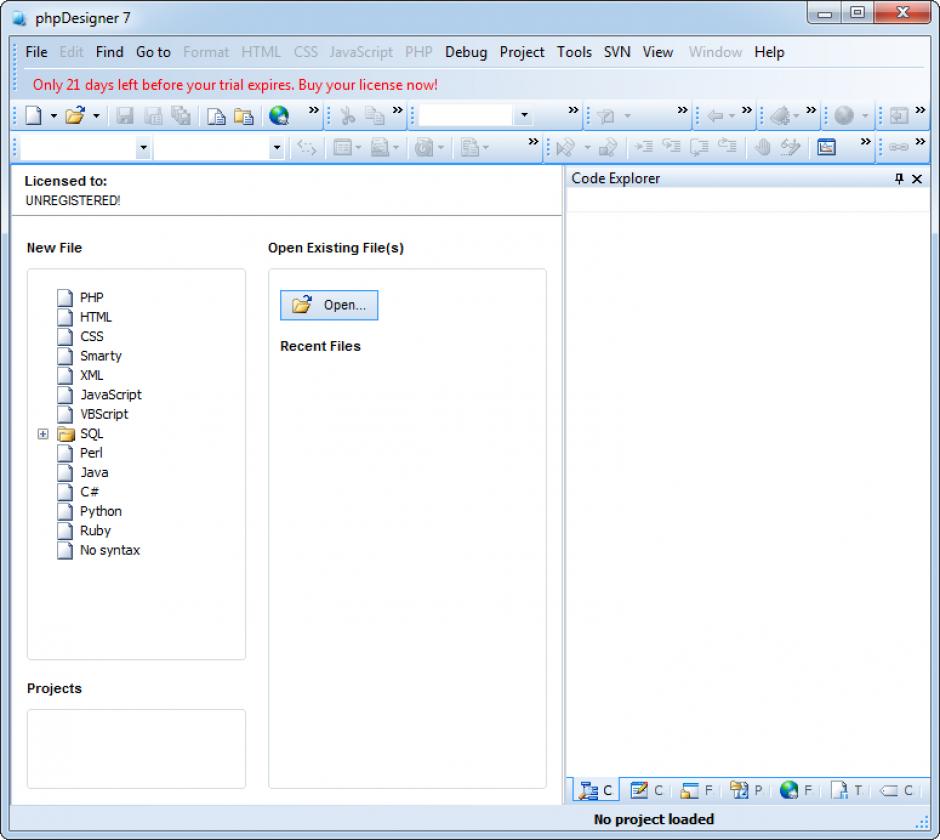940x840 pixels.
Task: Create a new Python file
Action: (x=89, y=511)
